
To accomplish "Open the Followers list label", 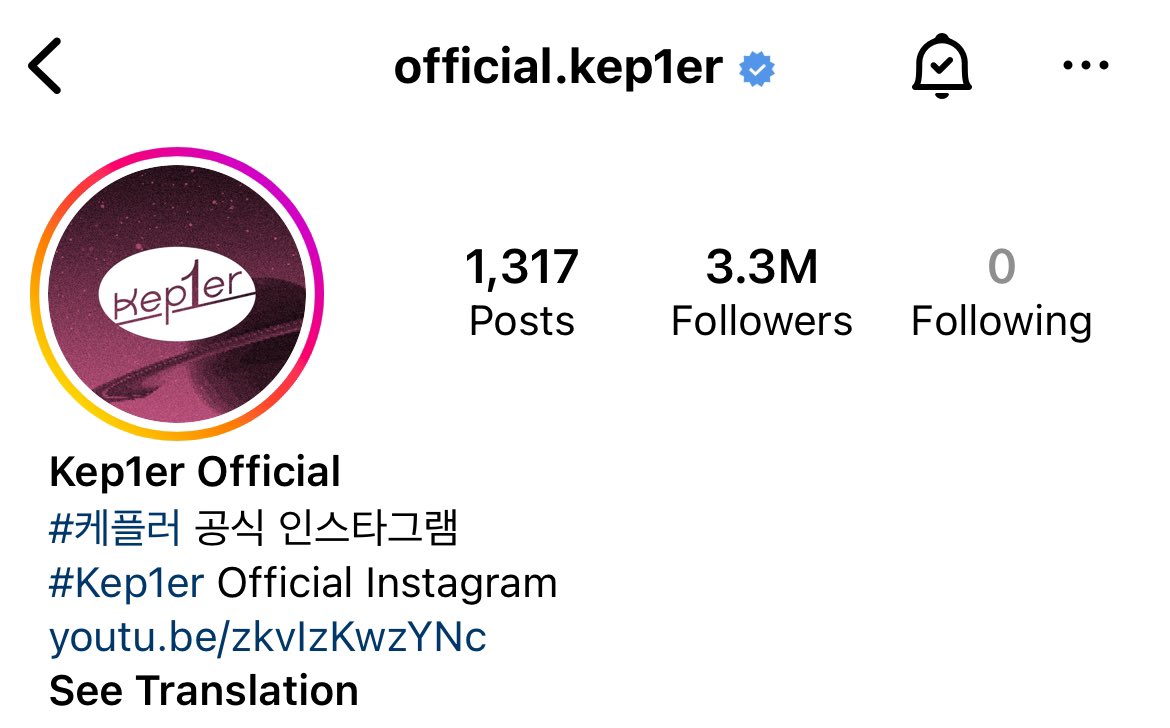I will pos(762,321).
